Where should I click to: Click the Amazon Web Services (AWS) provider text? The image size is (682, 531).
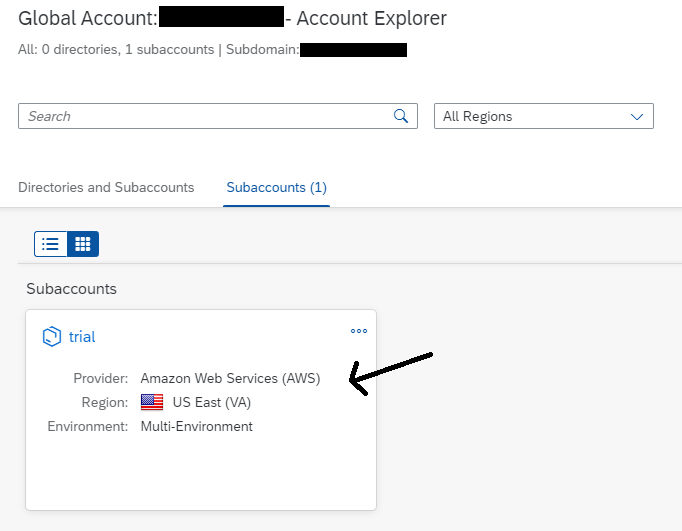point(231,378)
